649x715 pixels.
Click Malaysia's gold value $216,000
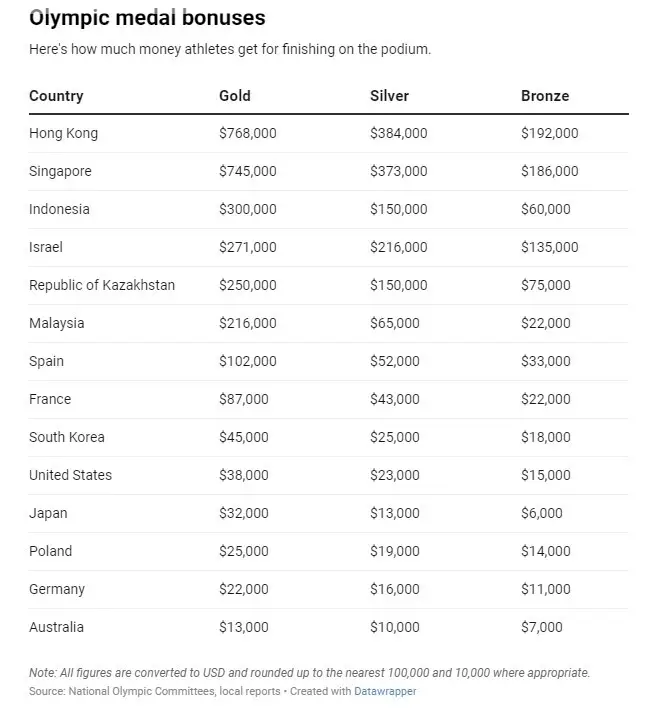pyautogui.click(x=248, y=323)
